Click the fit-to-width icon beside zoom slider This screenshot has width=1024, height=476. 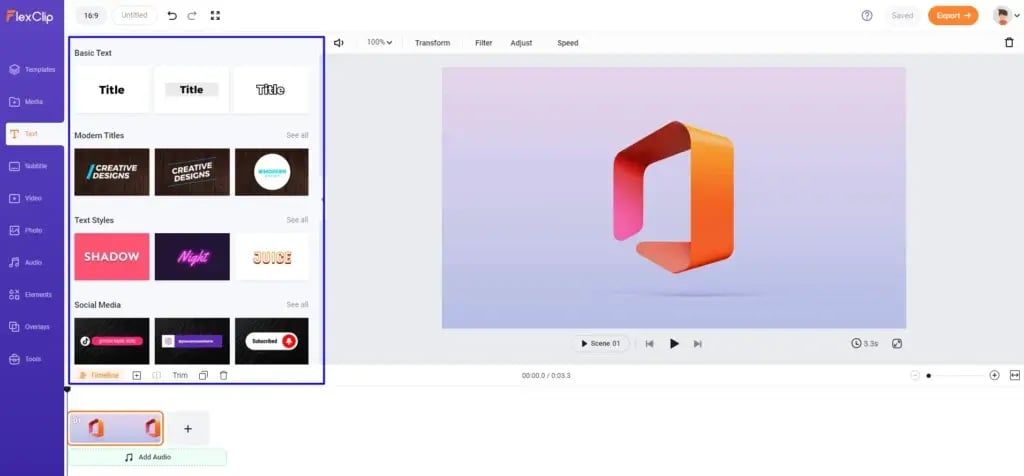[x=1015, y=375]
